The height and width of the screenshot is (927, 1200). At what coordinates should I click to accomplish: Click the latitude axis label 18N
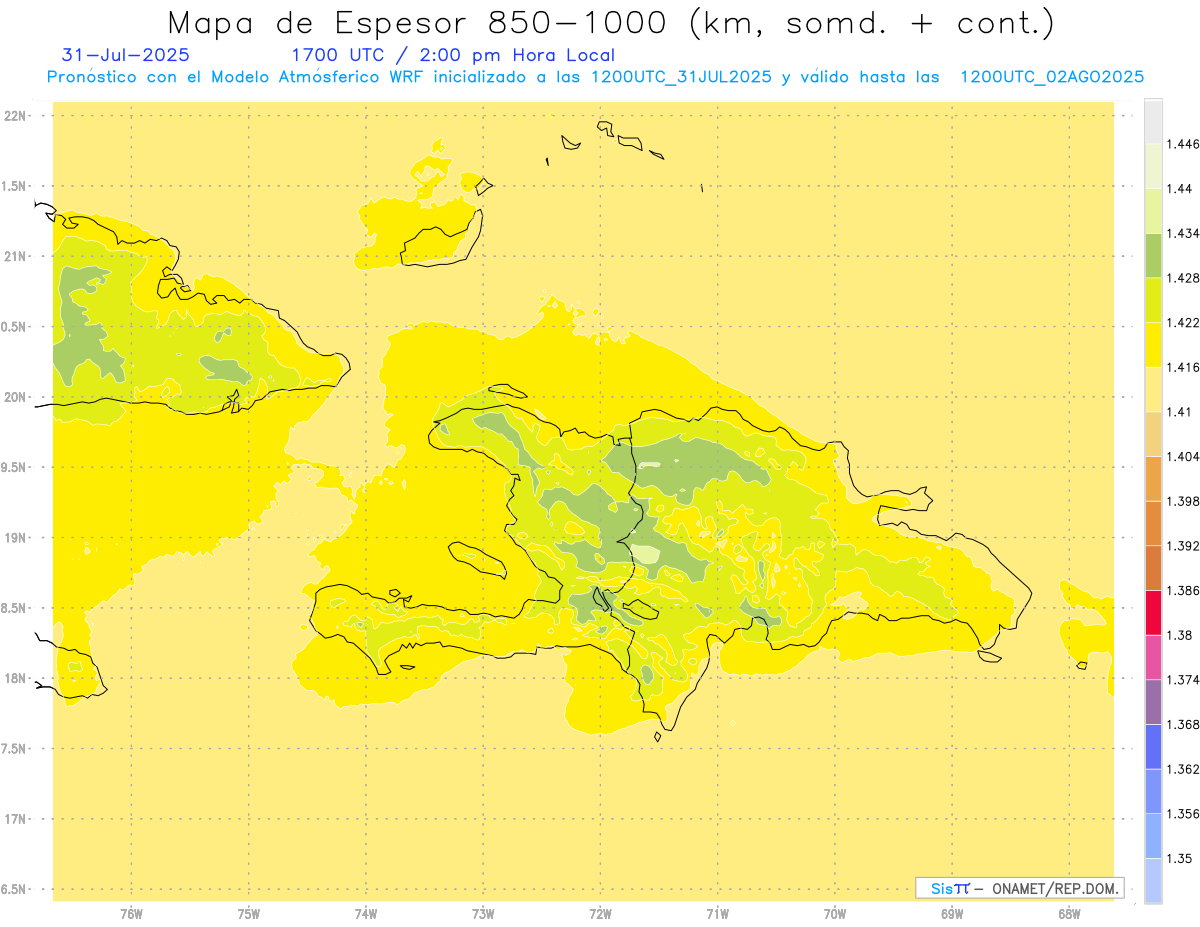point(15,678)
